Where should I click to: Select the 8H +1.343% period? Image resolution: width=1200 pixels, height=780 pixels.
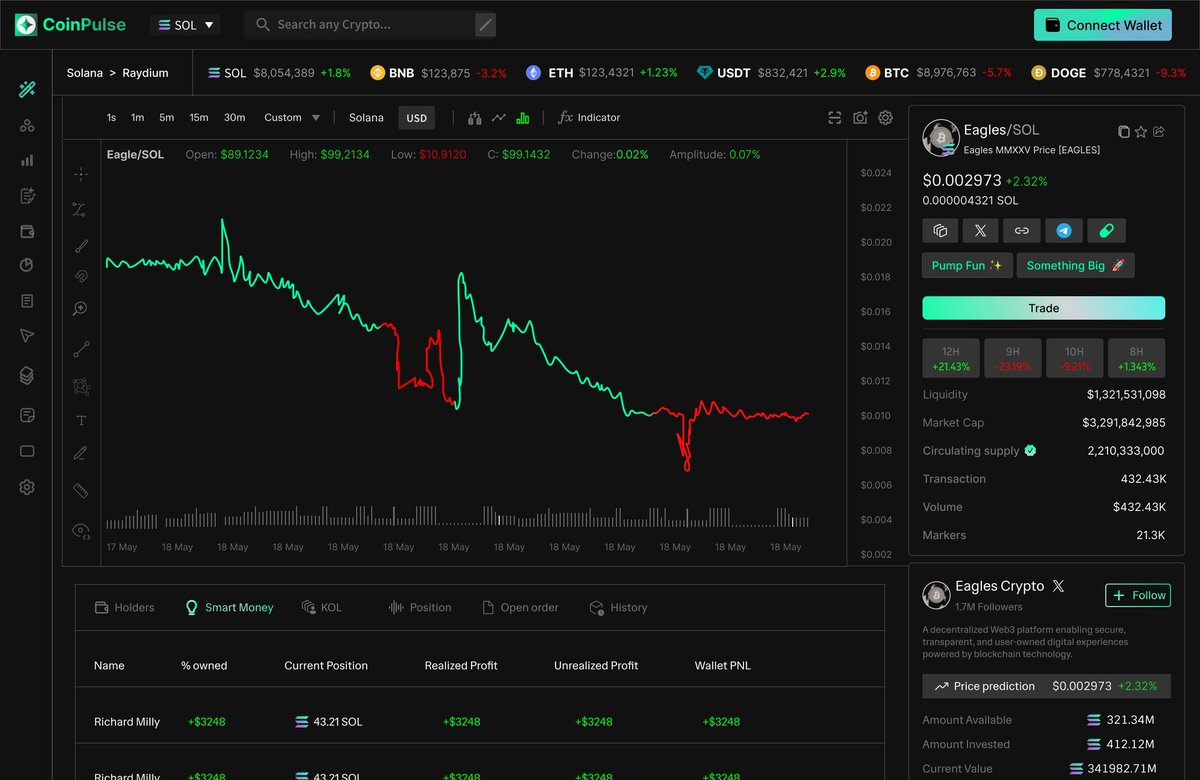click(1136, 358)
